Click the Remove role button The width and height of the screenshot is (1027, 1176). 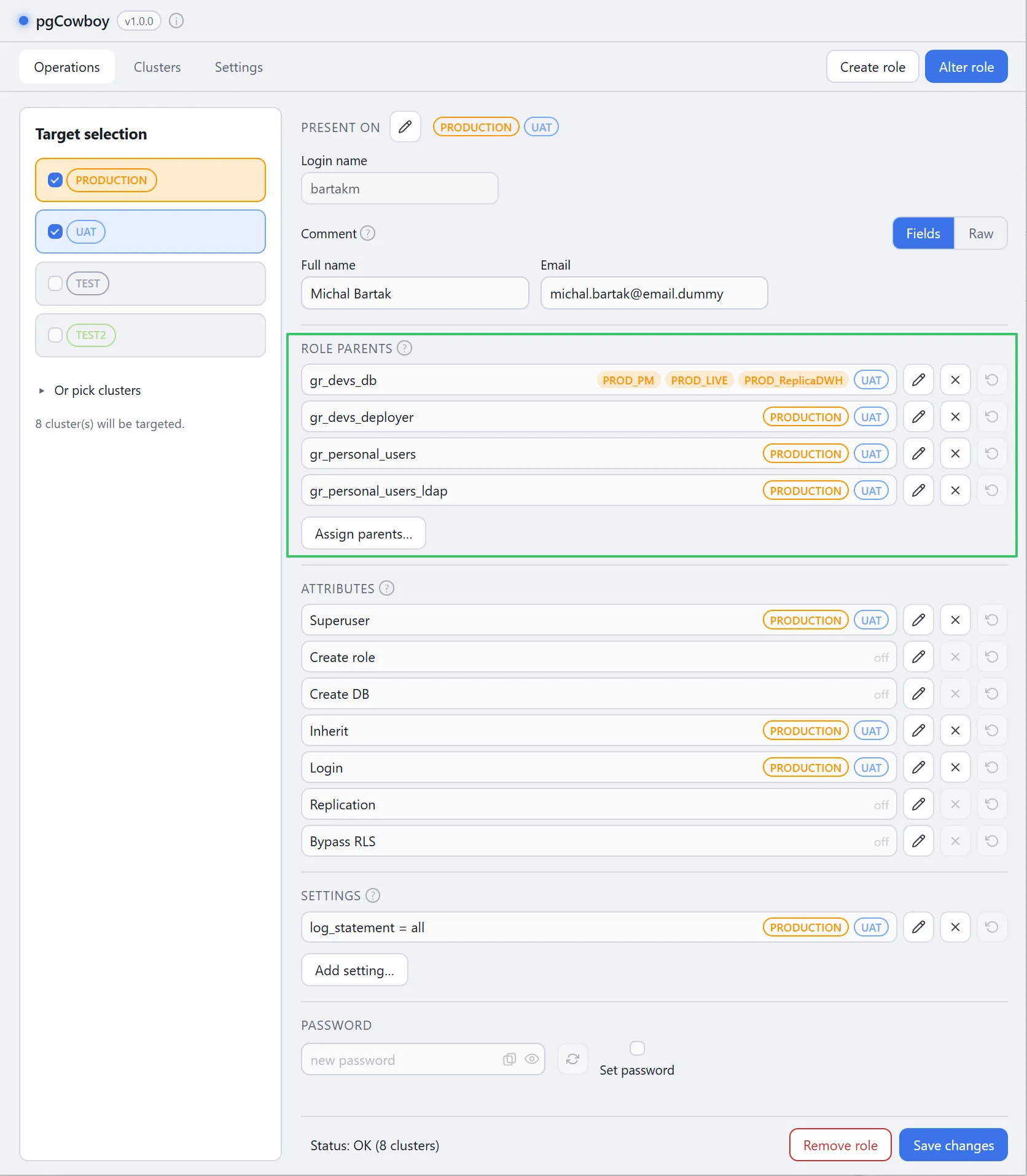tap(840, 1145)
